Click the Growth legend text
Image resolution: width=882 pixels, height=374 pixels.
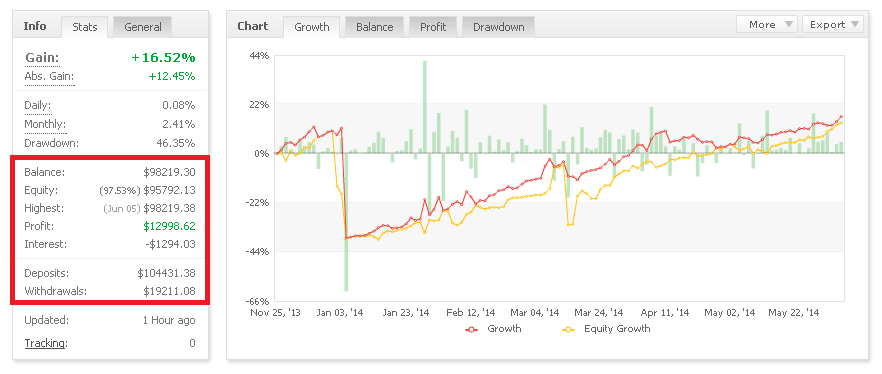(x=505, y=329)
